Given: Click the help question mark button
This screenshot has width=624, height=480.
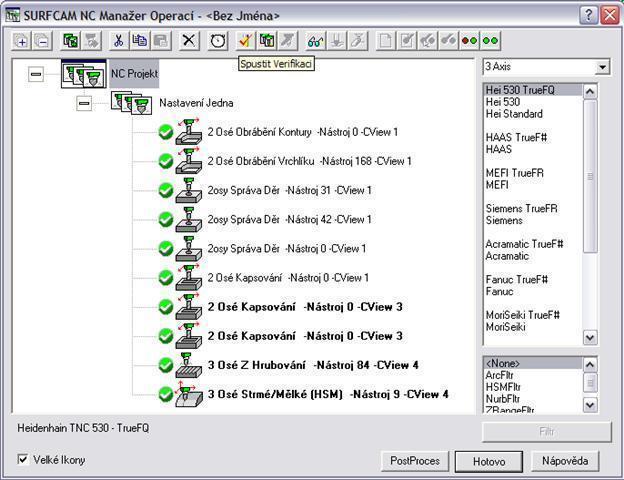Looking at the screenshot, I should (x=589, y=16).
